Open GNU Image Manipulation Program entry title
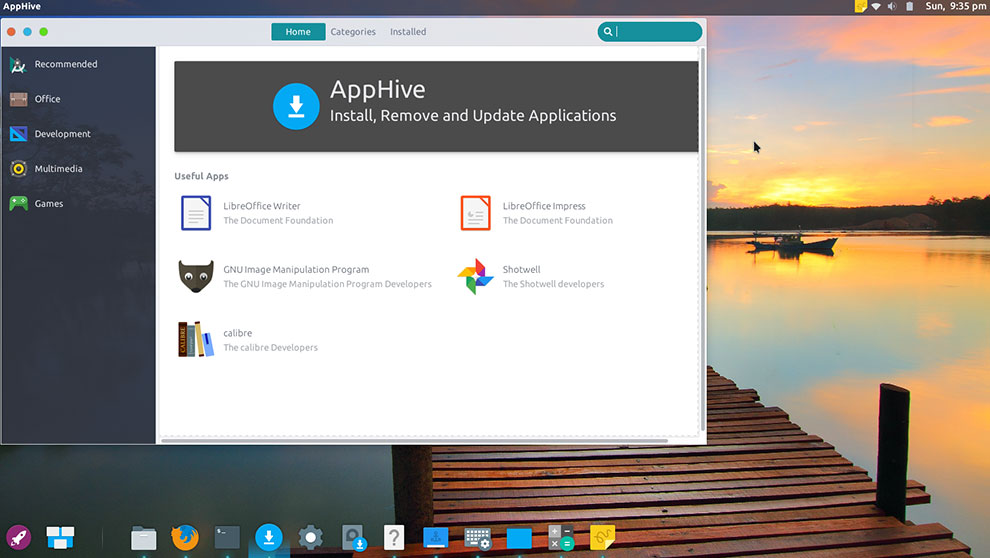The image size is (990, 558). (296, 270)
